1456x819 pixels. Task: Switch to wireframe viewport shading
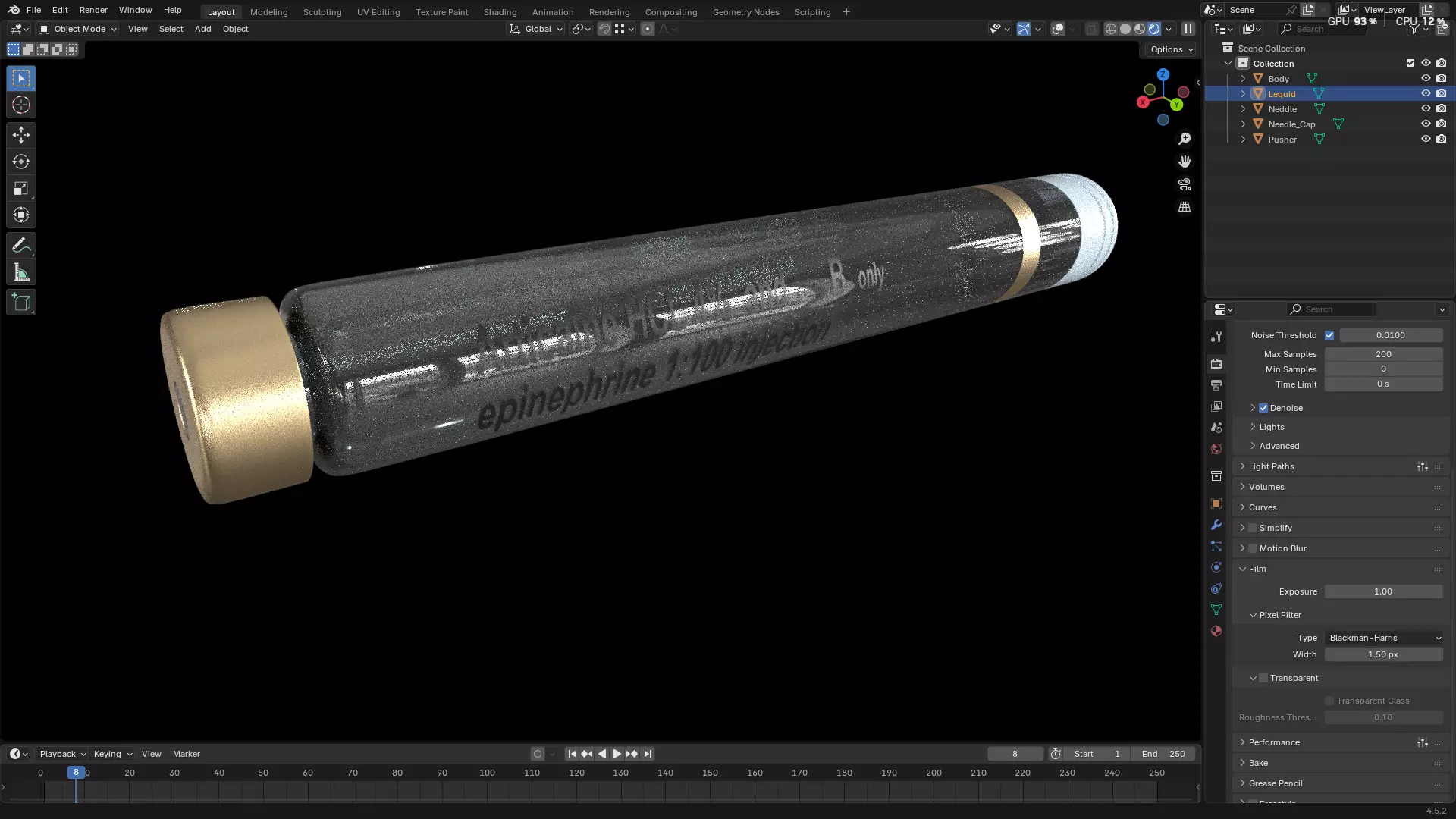[x=1111, y=29]
